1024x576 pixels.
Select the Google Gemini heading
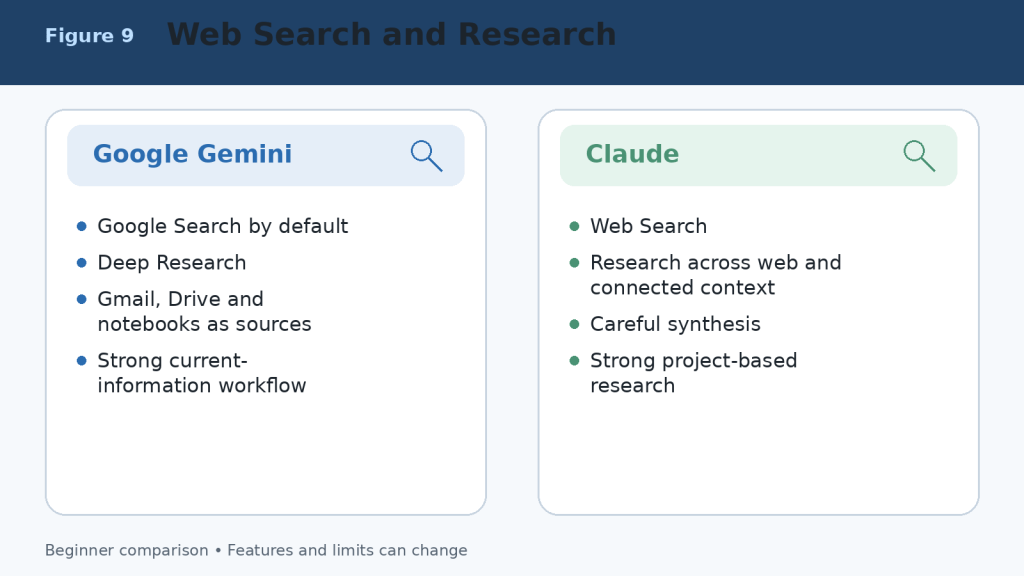tap(192, 154)
